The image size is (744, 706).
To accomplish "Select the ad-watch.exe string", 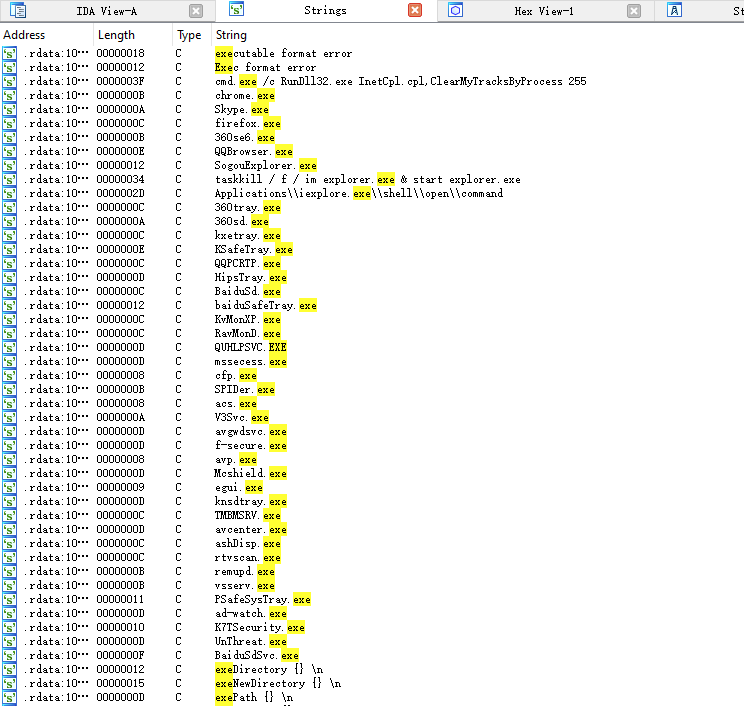I will click(x=251, y=613).
